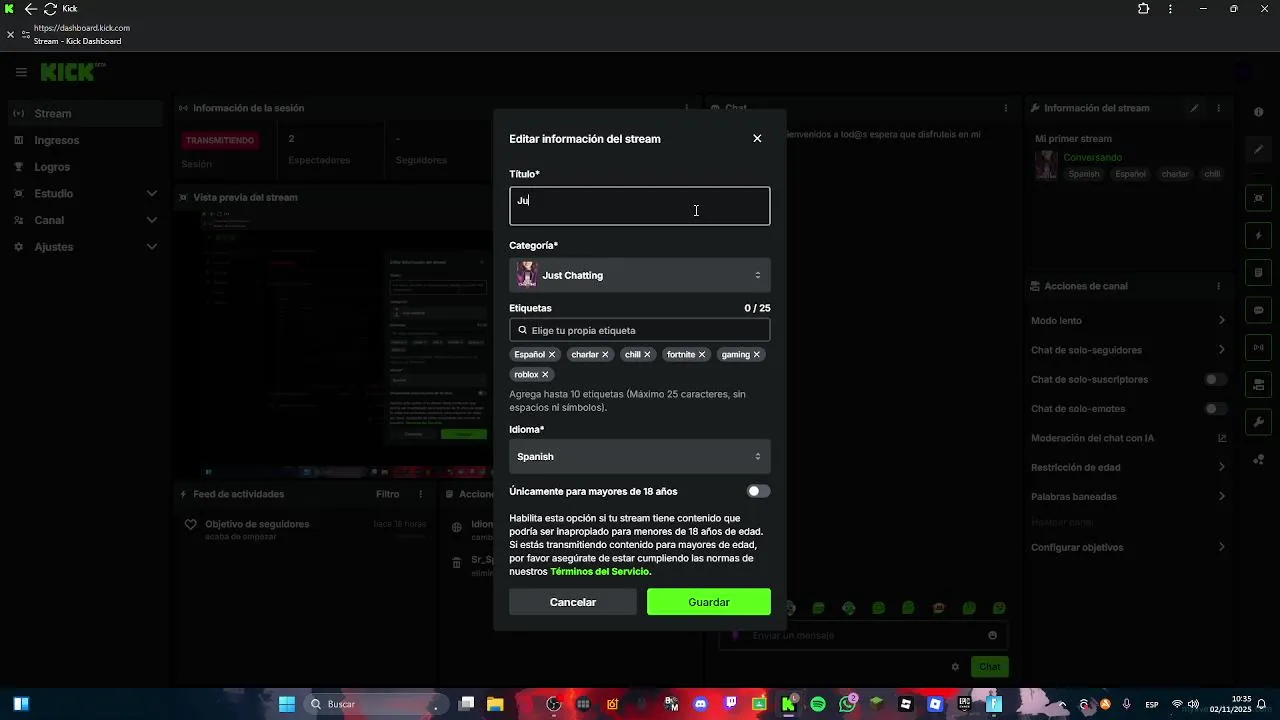The width and height of the screenshot is (1280, 720).
Task: Click the Conversando category link
Action: click(x=1092, y=158)
